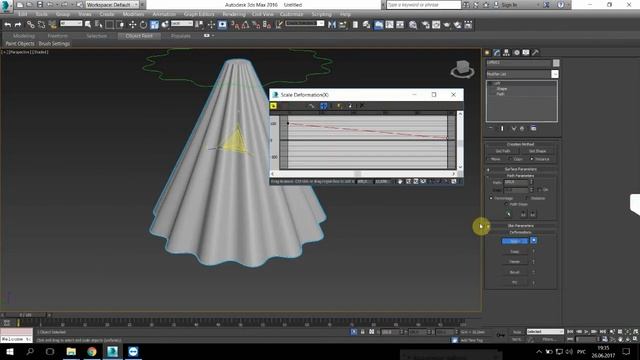640x360 pixels.
Task: Click the highlighted Select and Scale tool
Action: click(x=154, y=25)
